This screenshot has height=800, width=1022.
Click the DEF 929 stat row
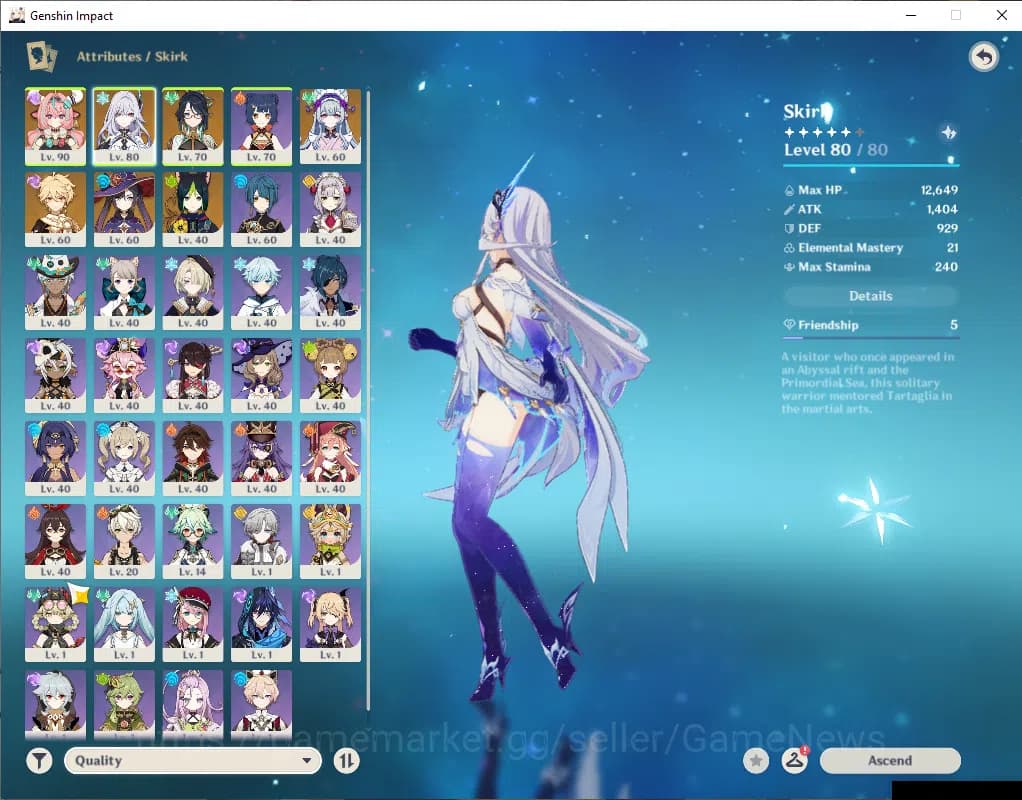[871, 228]
